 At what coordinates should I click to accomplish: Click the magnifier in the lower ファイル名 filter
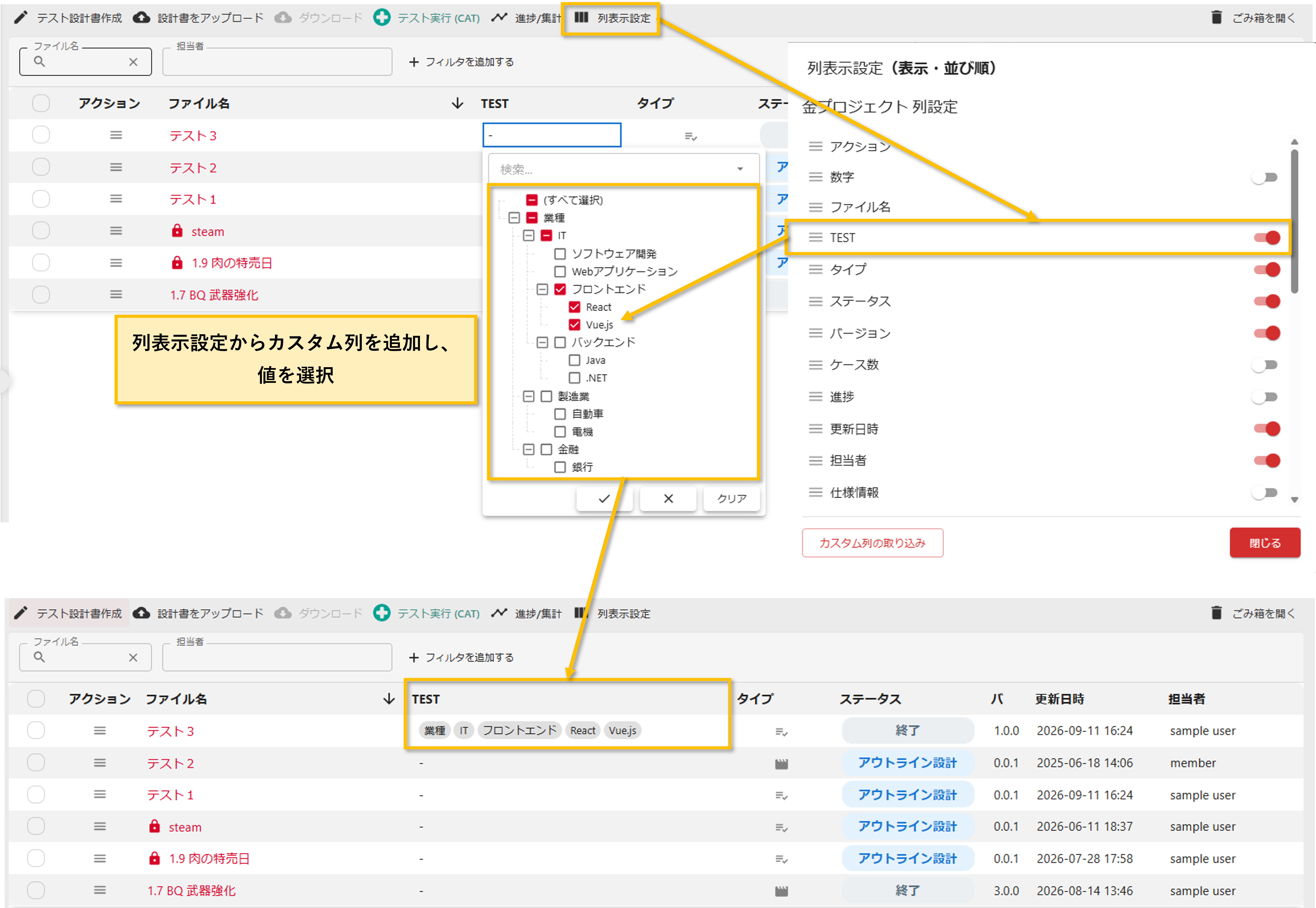(x=39, y=657)
